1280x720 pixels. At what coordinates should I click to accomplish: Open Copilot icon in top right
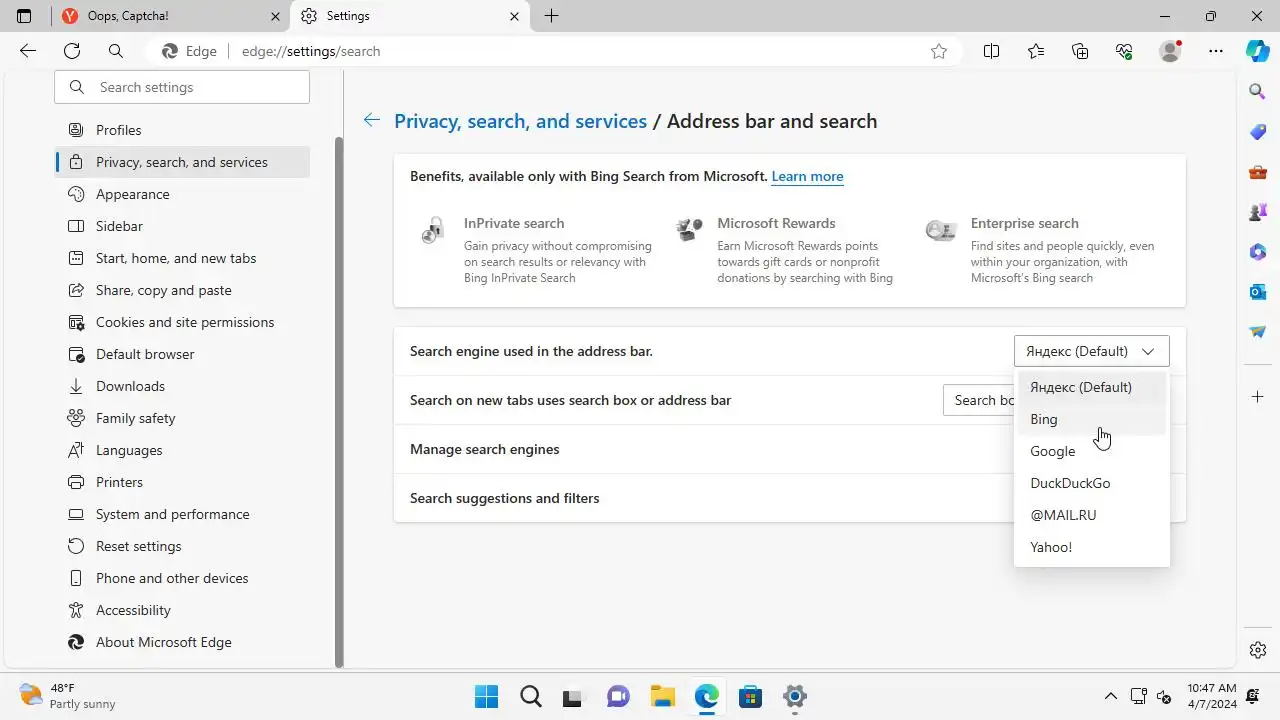[1258, 51]
